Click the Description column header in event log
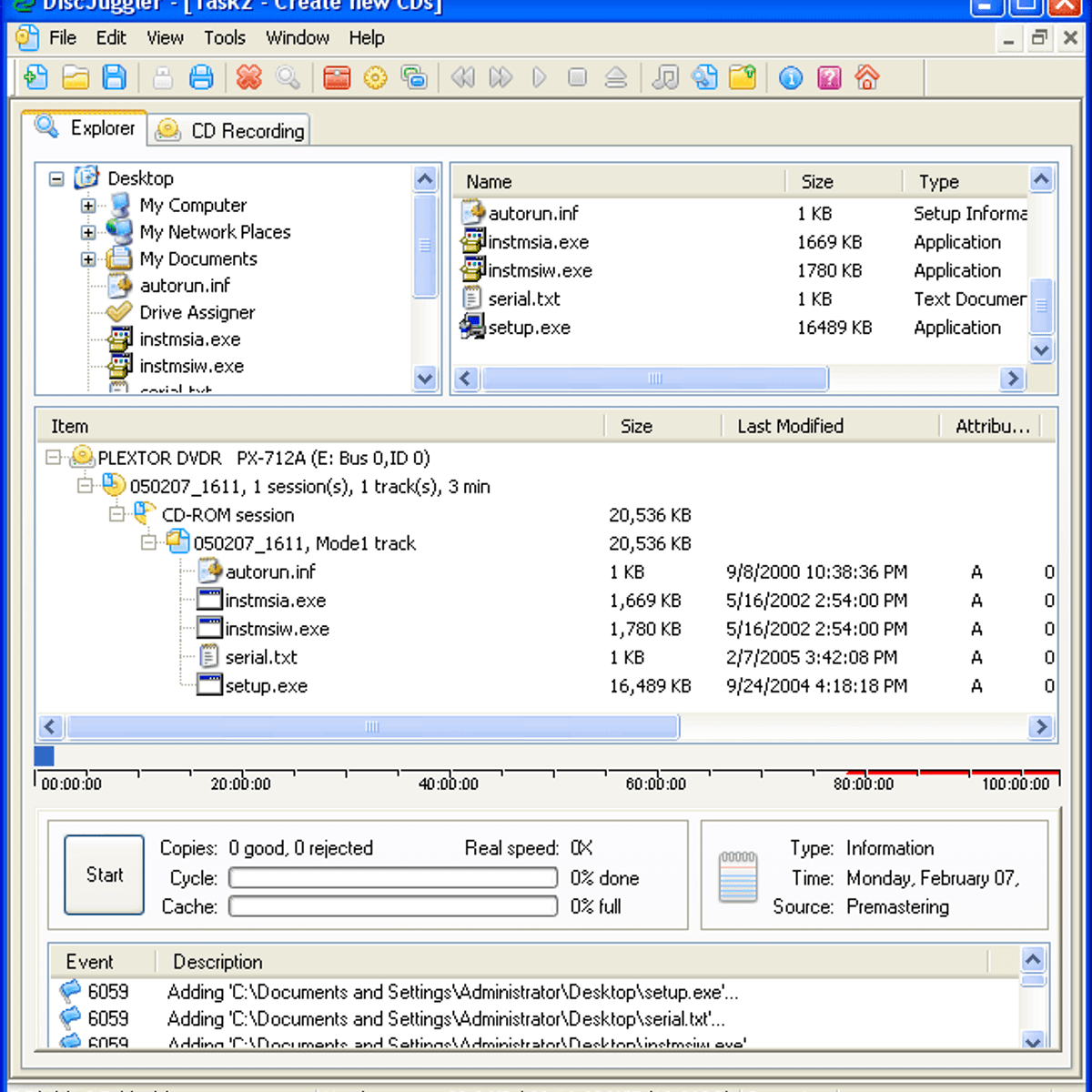This screenshot has width=1092, height=1092. tap(571, 962)
